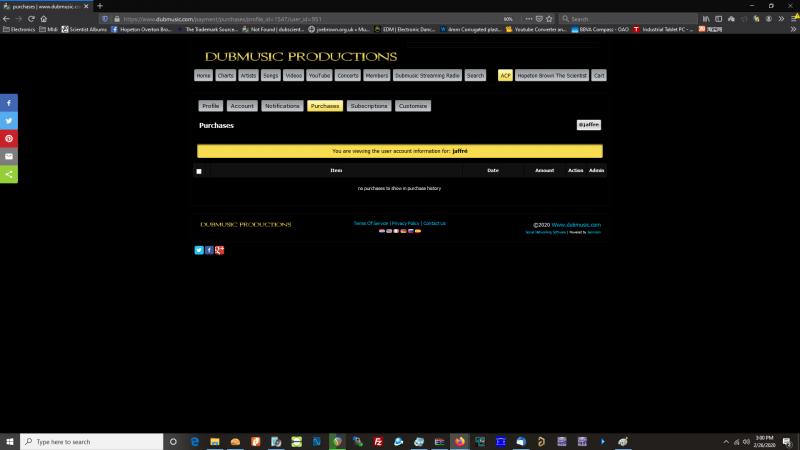The image size is (800, 450).
Task: Open notification center in system tray
Action: (x=787, y=441)
